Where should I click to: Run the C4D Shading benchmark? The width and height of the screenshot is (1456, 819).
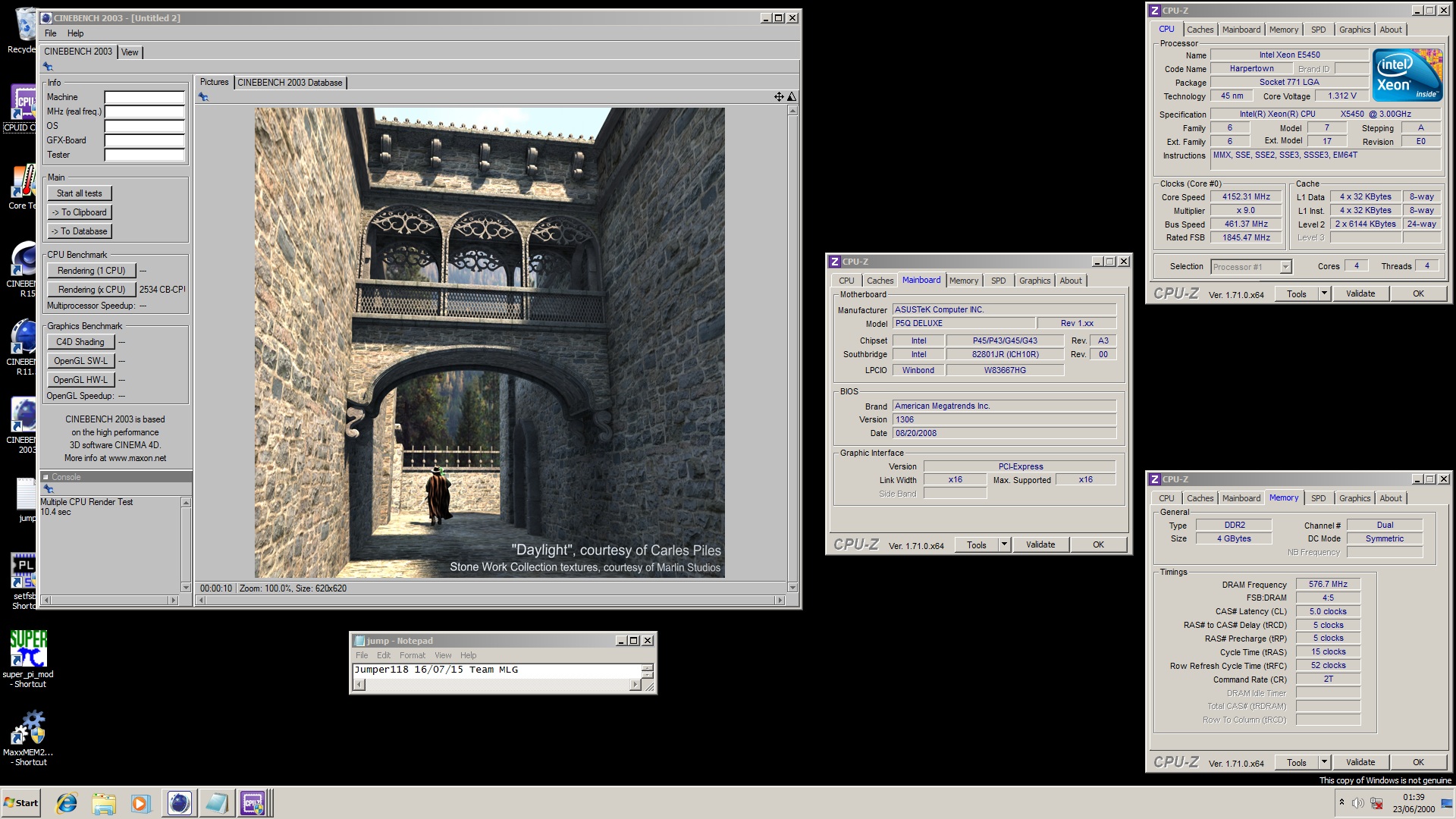point(80,342)
